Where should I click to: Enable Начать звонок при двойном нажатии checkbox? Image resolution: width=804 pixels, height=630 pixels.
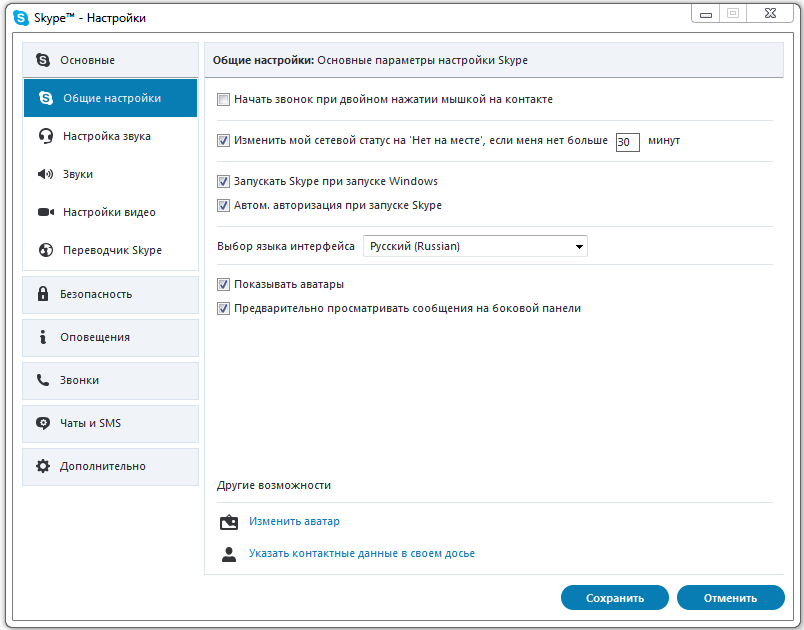coord(223,100)
